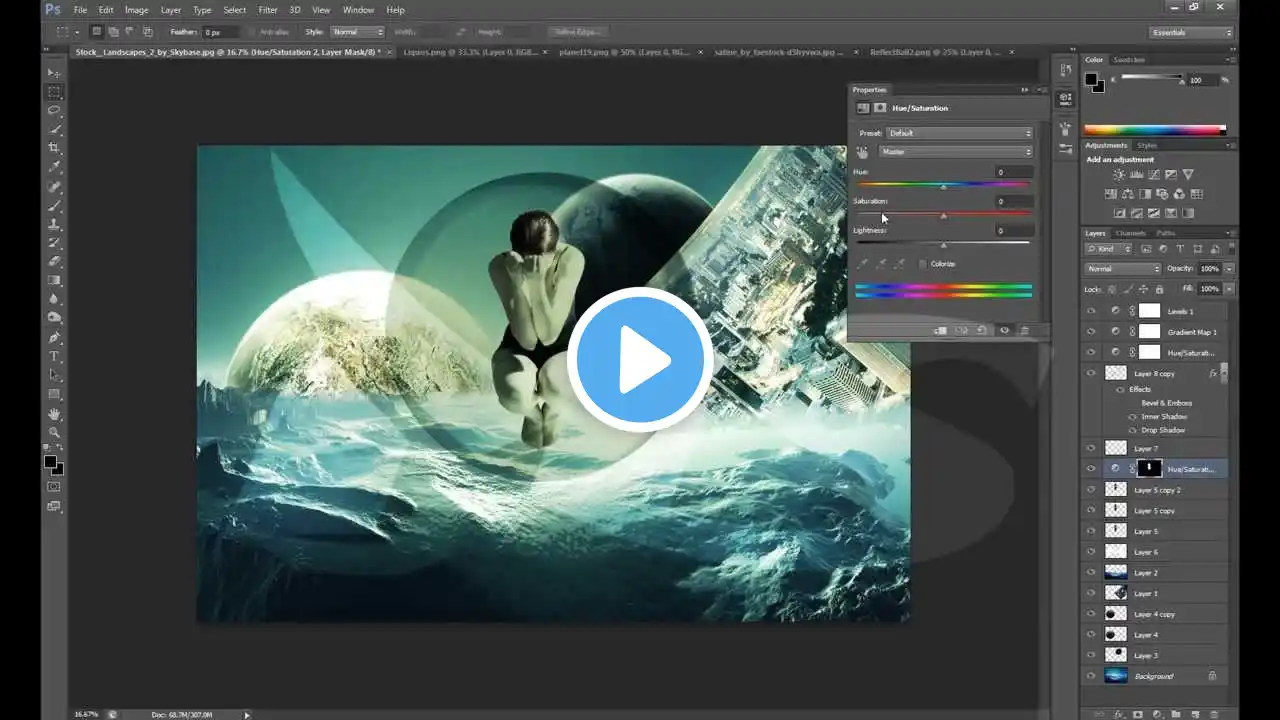Pick the Hand tool in toolbar
The height and width of the screenshot is (720, 1280).
pyautogui.click(x=54, y=413)
